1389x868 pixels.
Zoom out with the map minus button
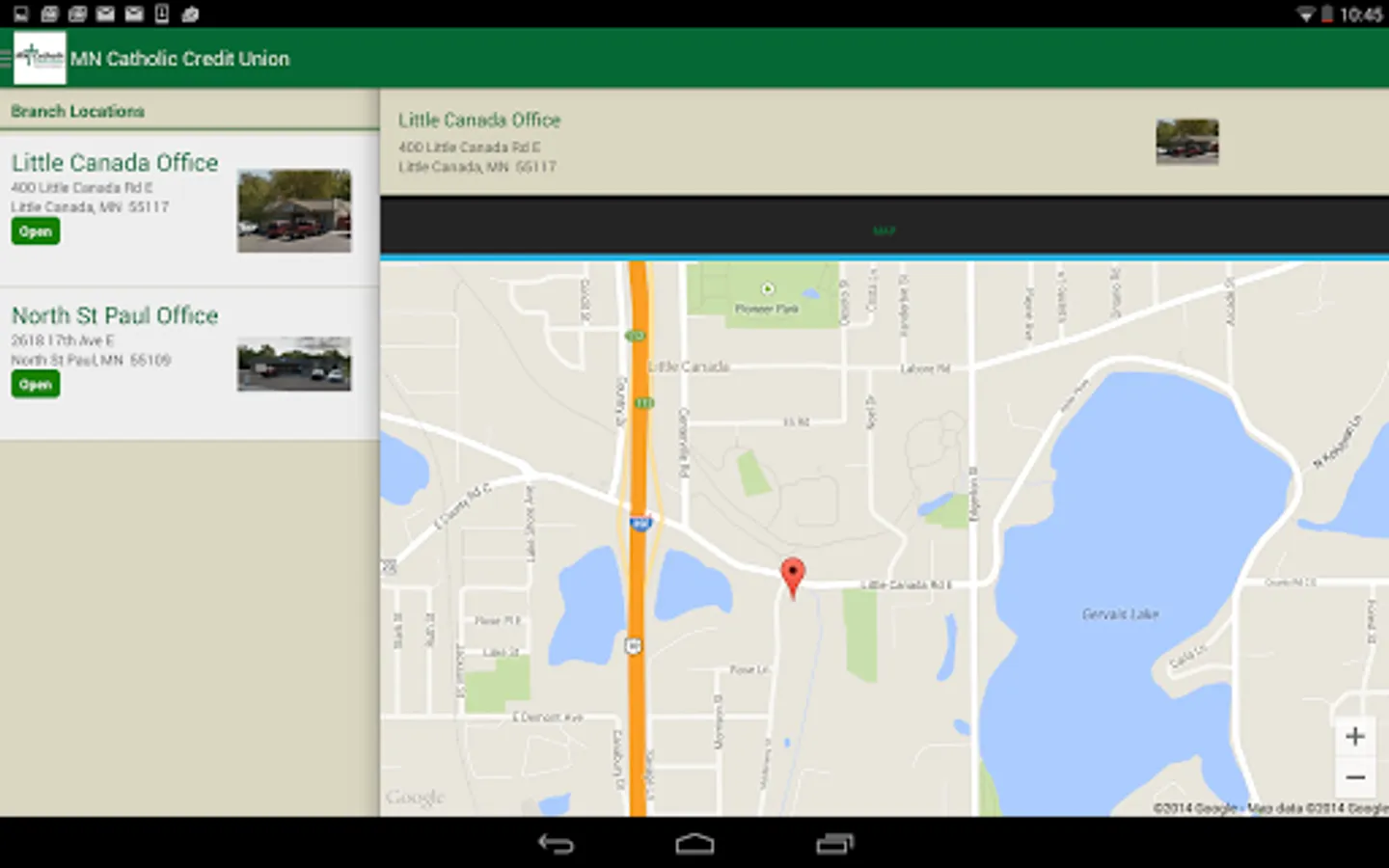[1355, 777]
